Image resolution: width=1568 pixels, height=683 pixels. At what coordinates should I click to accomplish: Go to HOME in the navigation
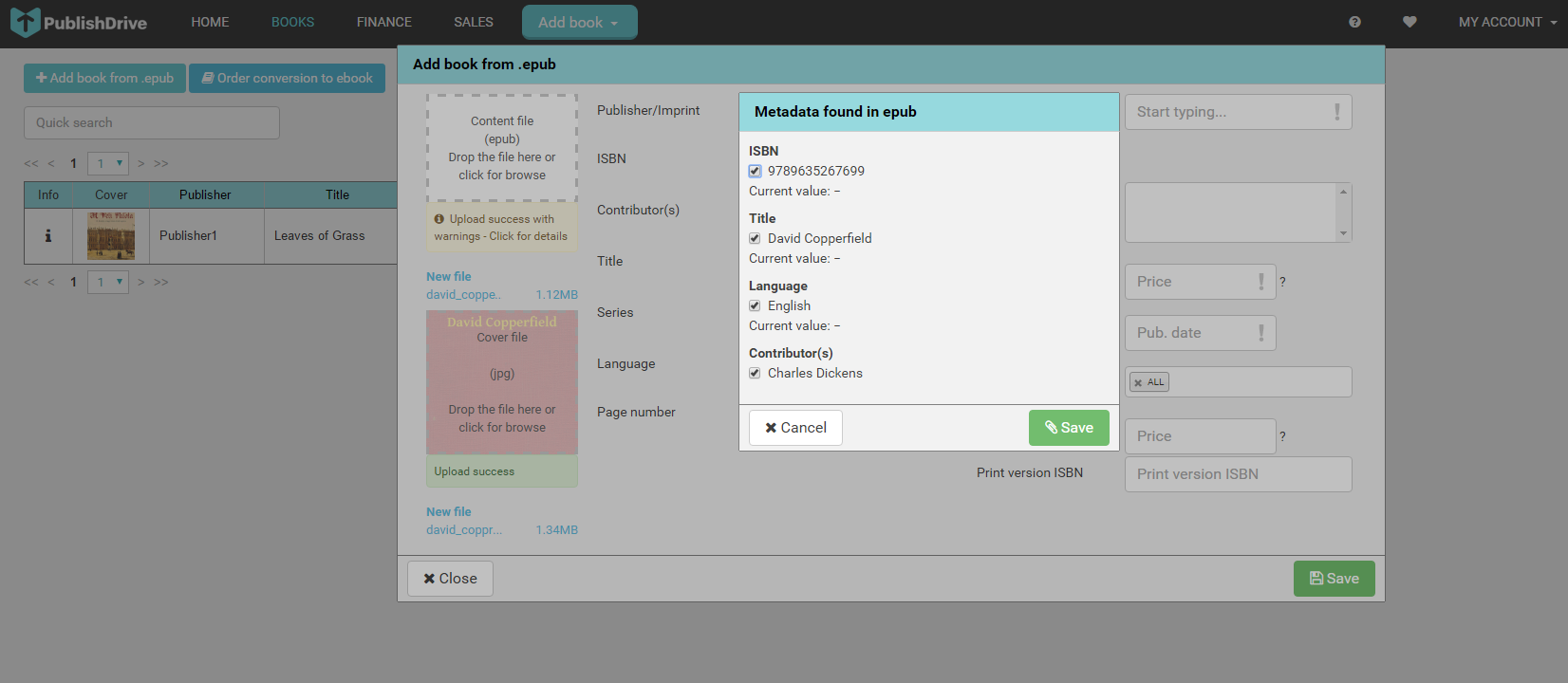click(210, 22)
